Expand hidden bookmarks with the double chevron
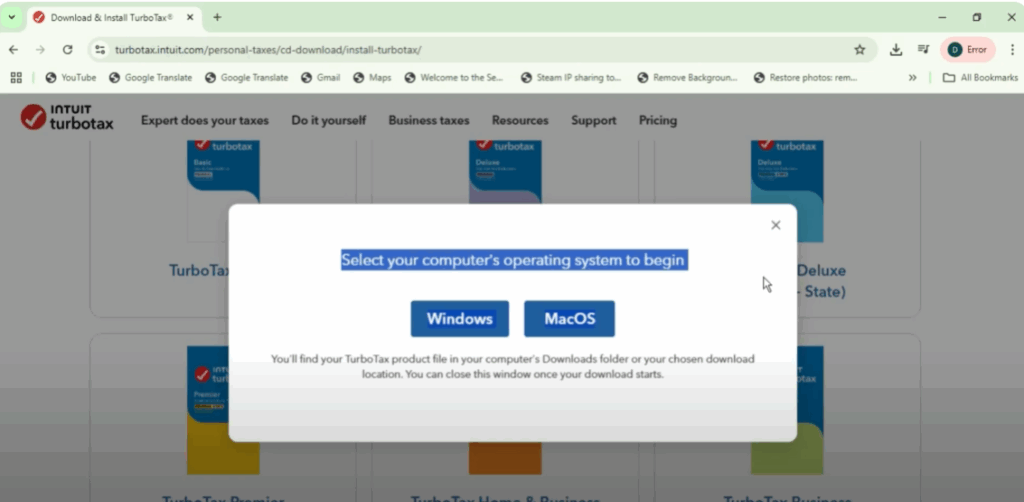 click(x=912, y=77)
